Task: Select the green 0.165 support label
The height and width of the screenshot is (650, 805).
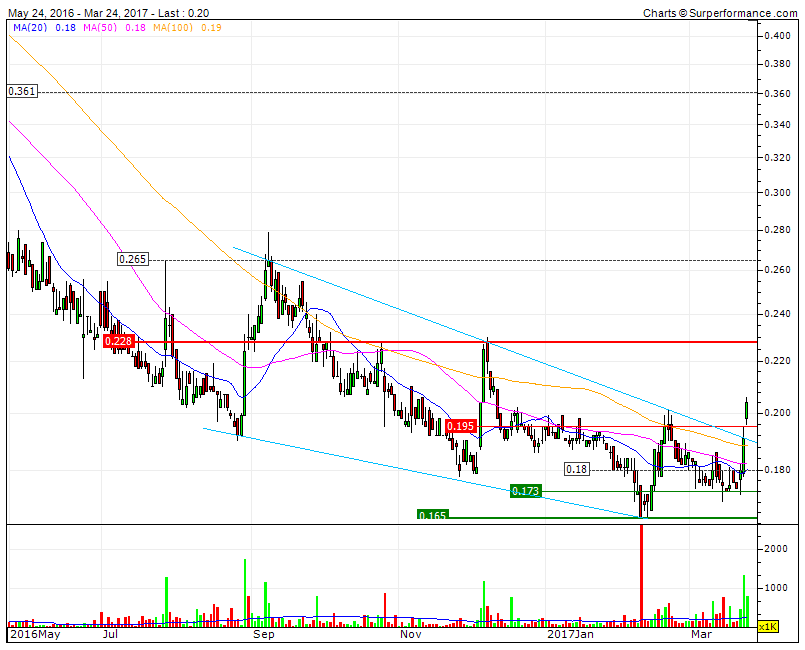Action: 432,514
